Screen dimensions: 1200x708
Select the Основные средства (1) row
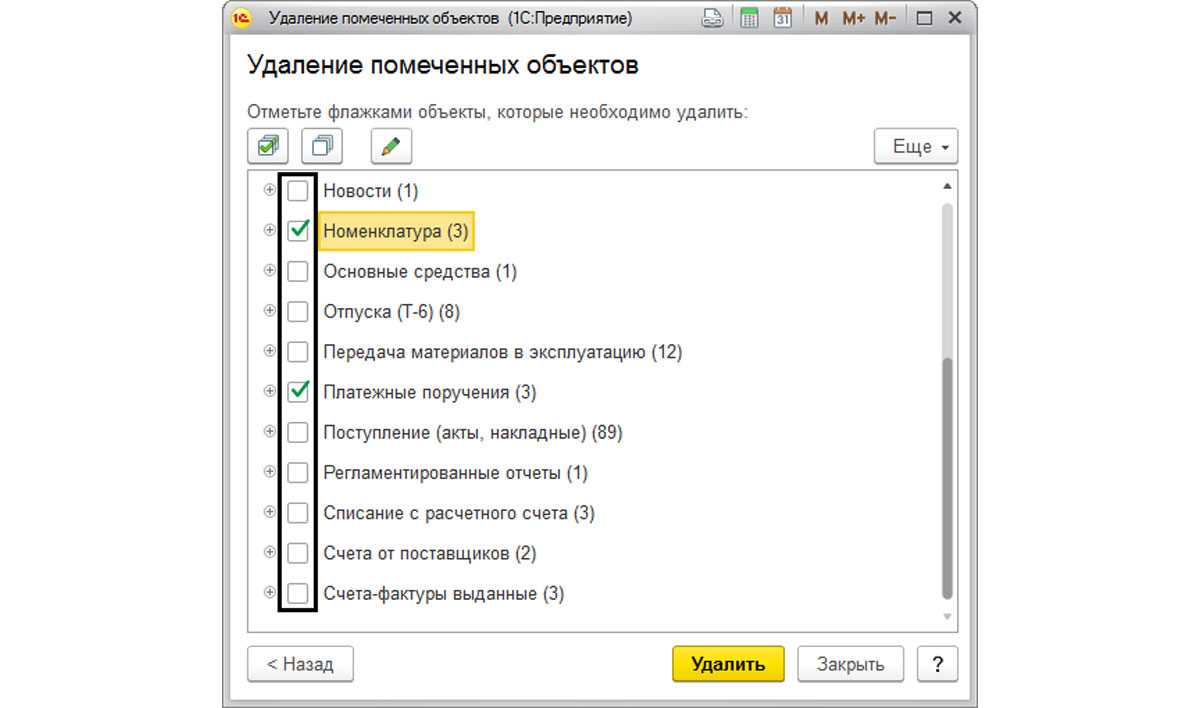420,272
